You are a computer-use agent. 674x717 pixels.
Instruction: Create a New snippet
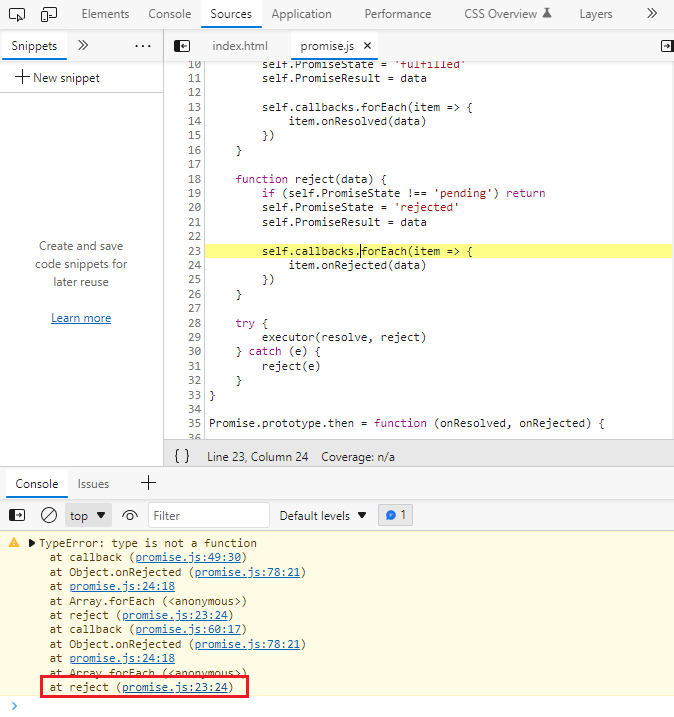tap(58, 77)
